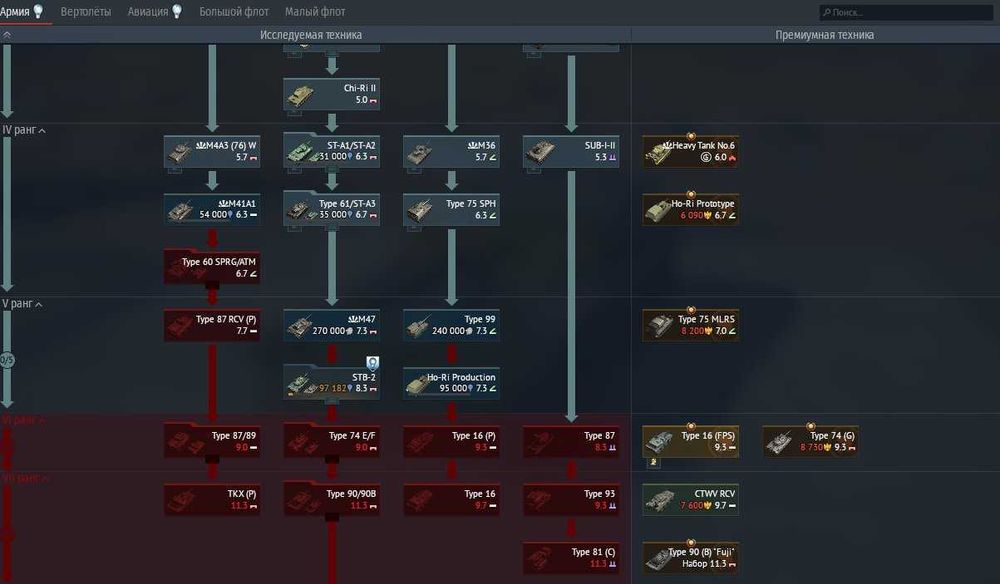Viewport: 1000px width, 584px height.
Task: Switch to the Большой флот tab
Action: tap(233, 11)
